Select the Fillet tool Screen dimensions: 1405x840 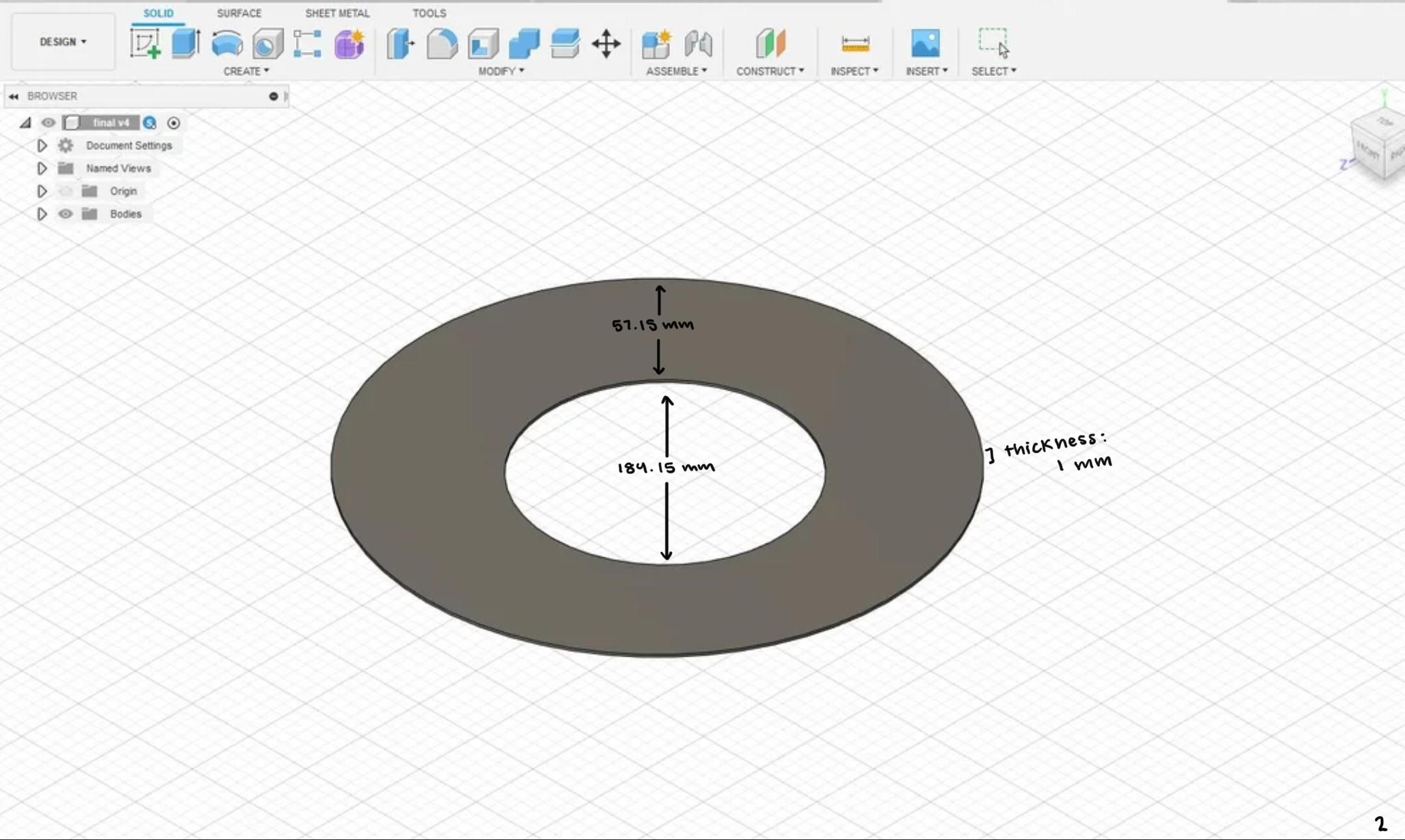(442, 44)
